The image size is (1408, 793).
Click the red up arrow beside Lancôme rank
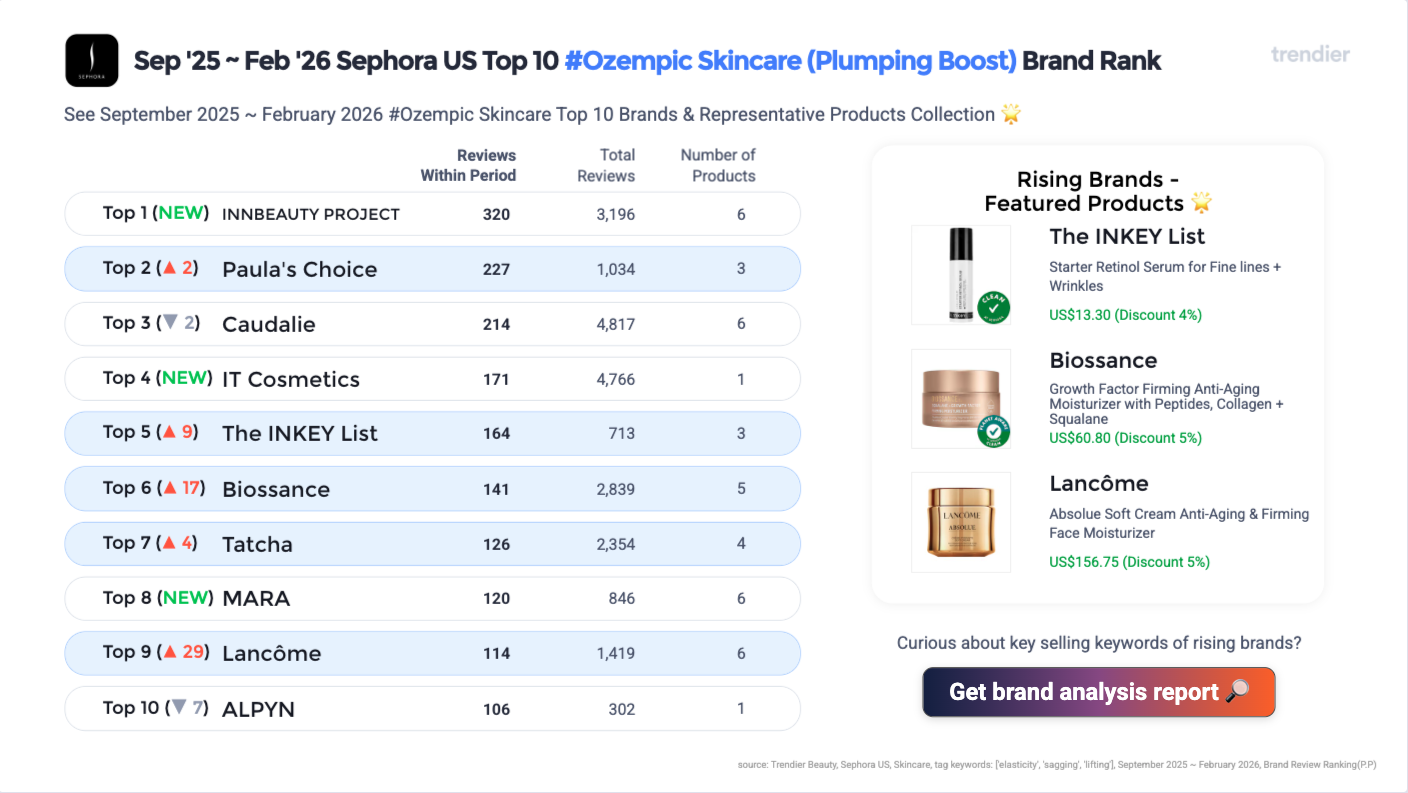tap(170, 652)
